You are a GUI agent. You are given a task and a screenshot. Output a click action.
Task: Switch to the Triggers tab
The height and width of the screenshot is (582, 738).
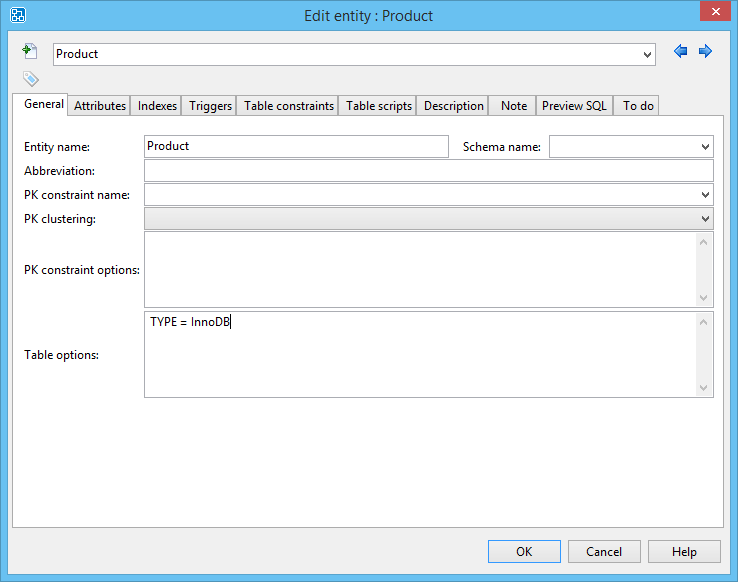pos(210,106)
